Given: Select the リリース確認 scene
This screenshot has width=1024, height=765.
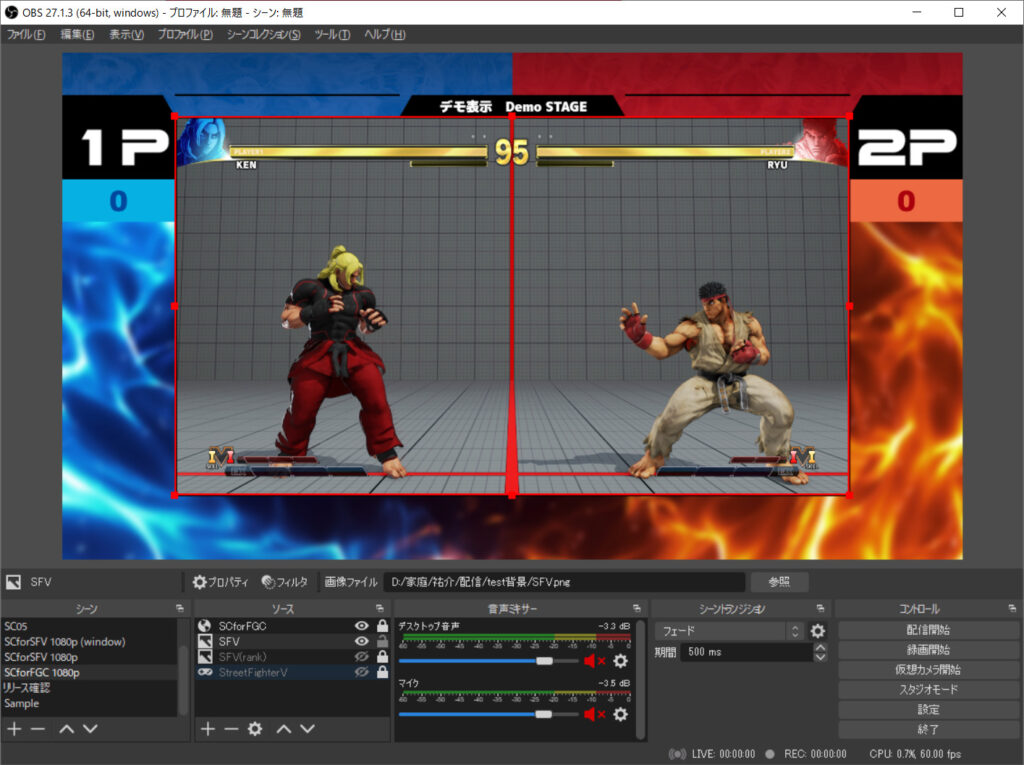Looking at the screenshot, I should click(x=89, y=688).
